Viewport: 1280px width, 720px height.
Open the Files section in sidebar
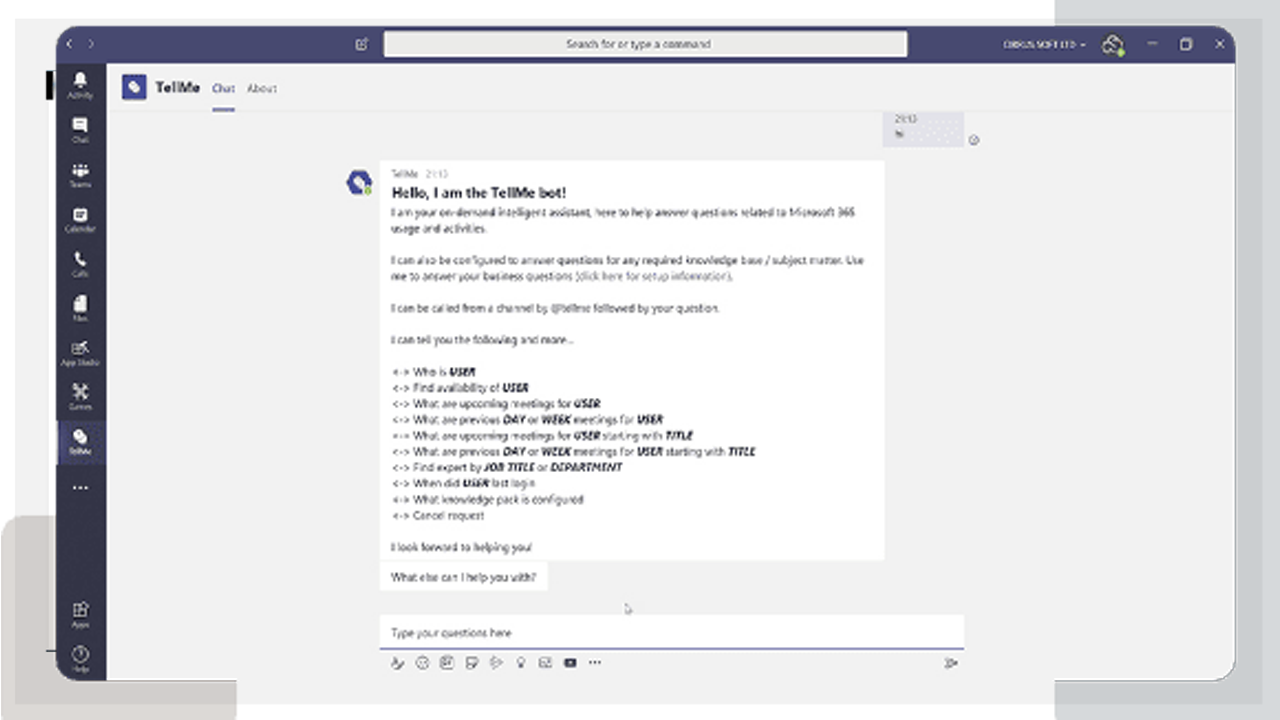[80, 309]
